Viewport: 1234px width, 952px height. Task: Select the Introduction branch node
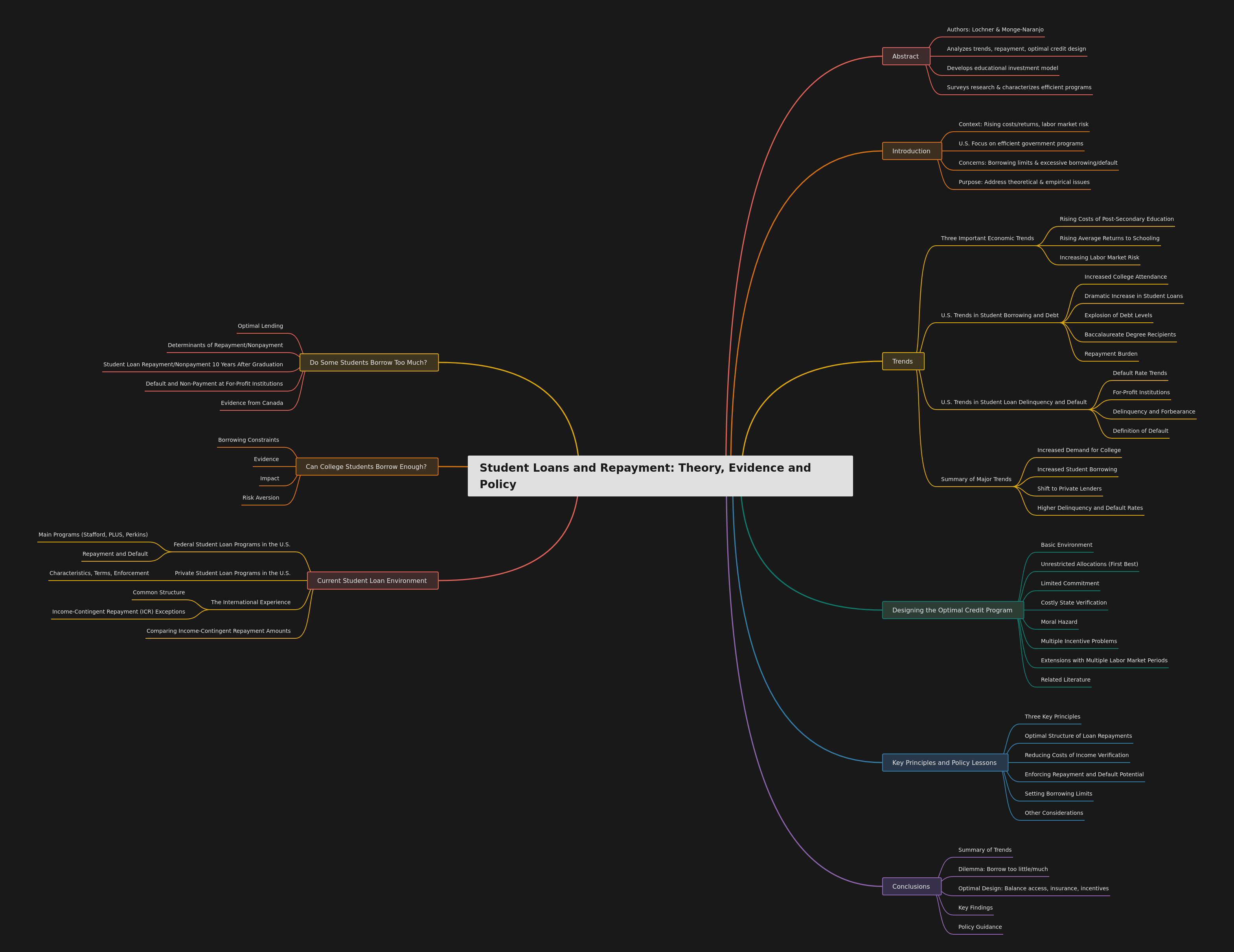pyautogui.click(x=911, y=151)
